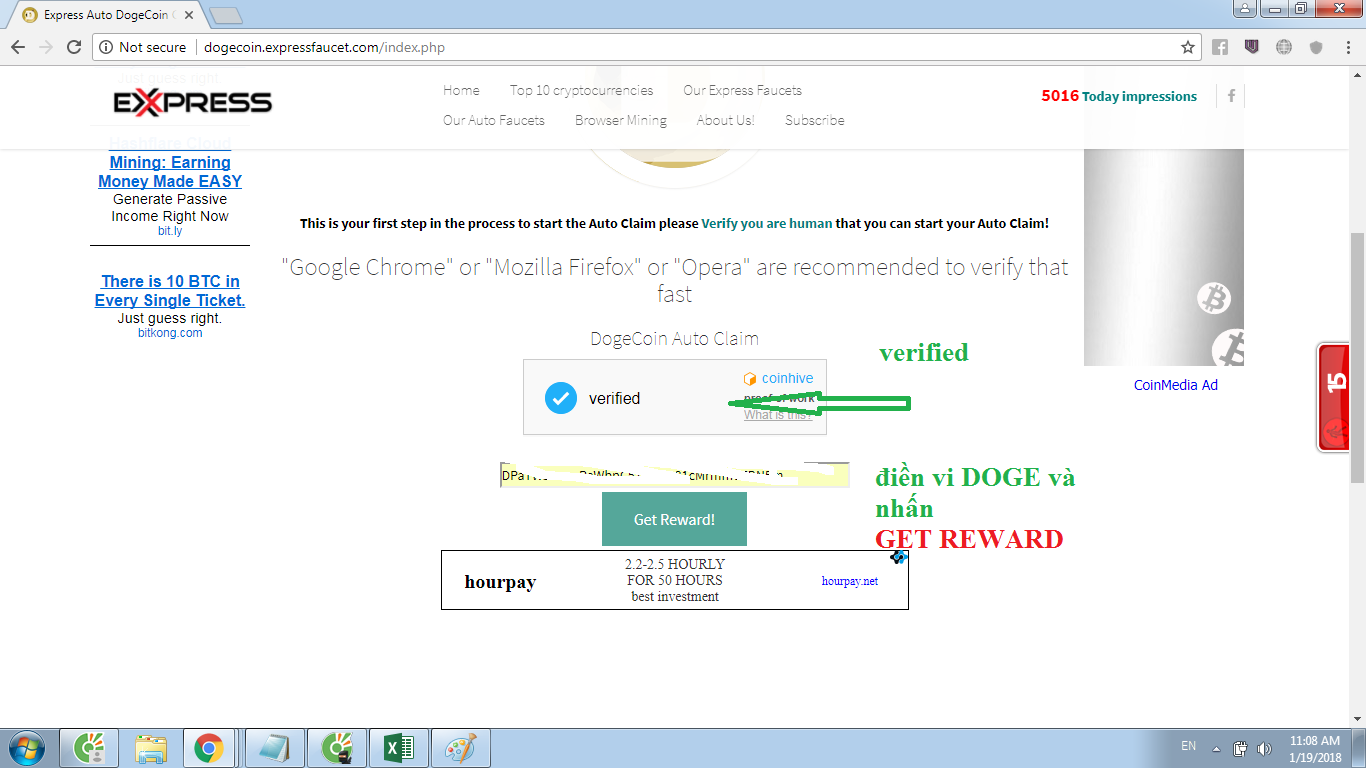Viewport: 1366px width, 768px height.
Task: Show hidden tray icons arrow
Action: pos(1216,748)
